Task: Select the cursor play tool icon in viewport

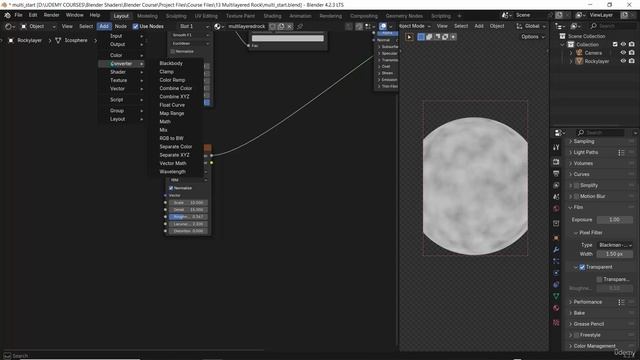Action: [409, 37]
